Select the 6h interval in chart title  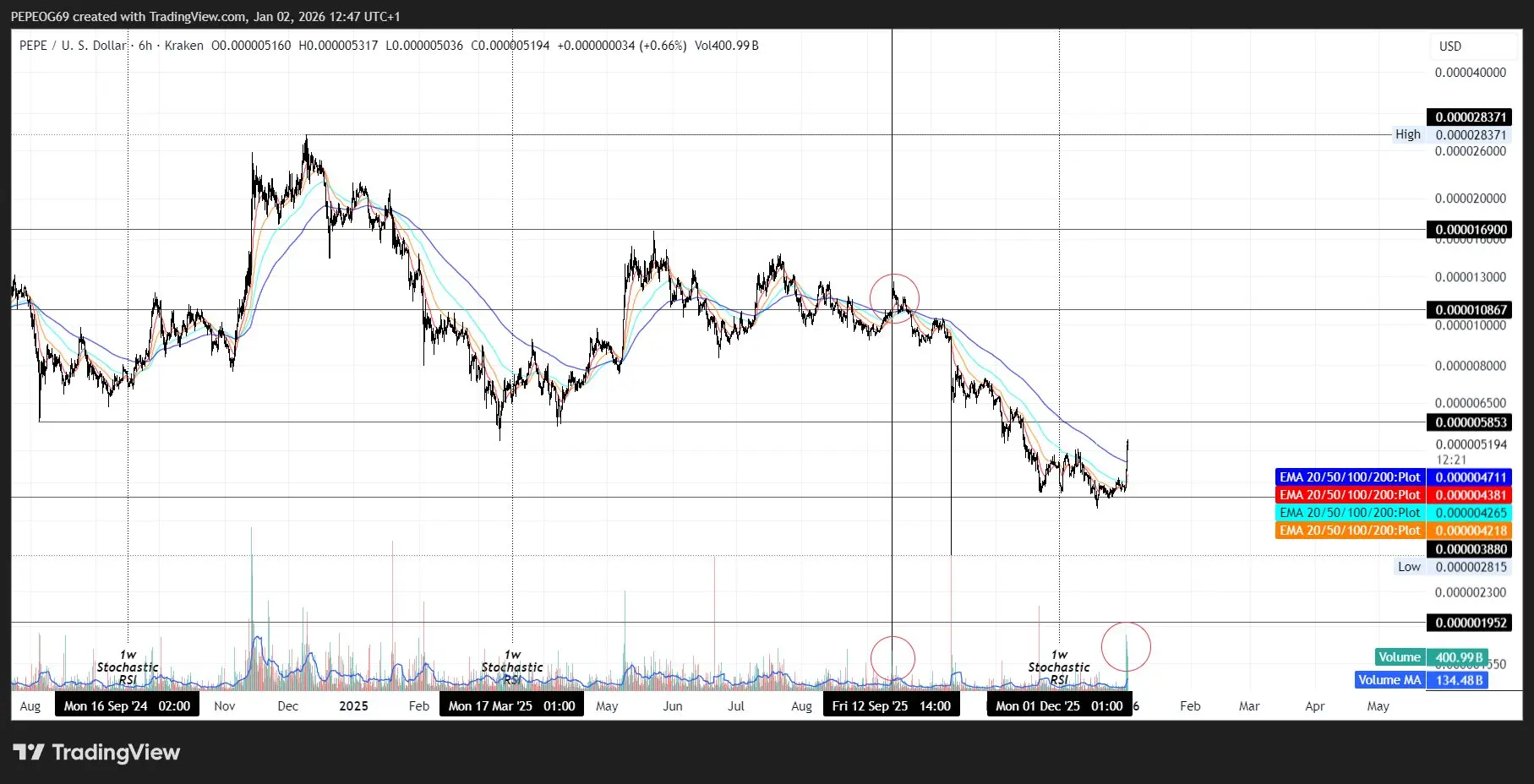[x=145, y=46]
